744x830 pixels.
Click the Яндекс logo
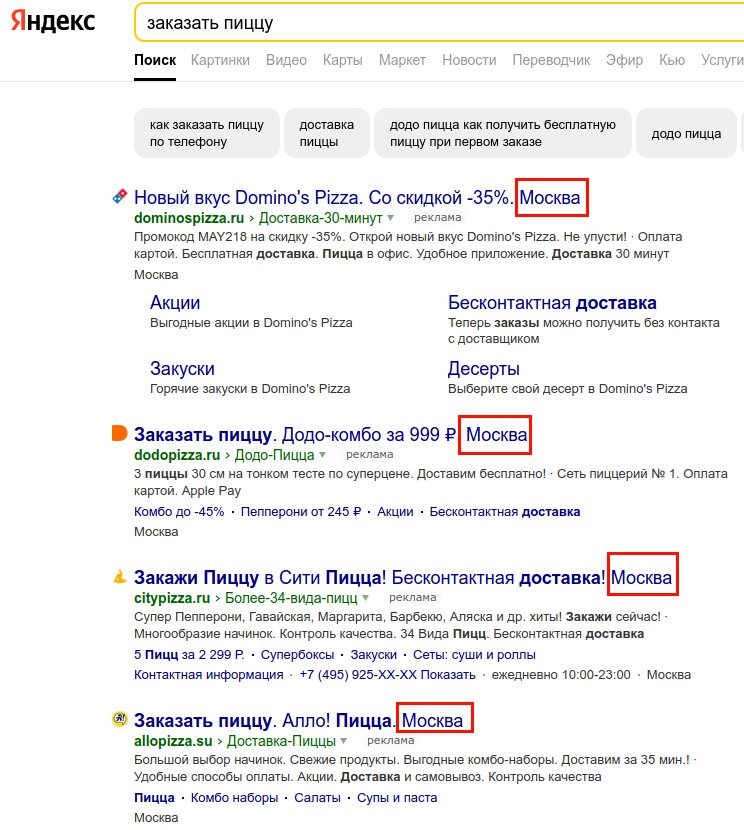(53, 21)
